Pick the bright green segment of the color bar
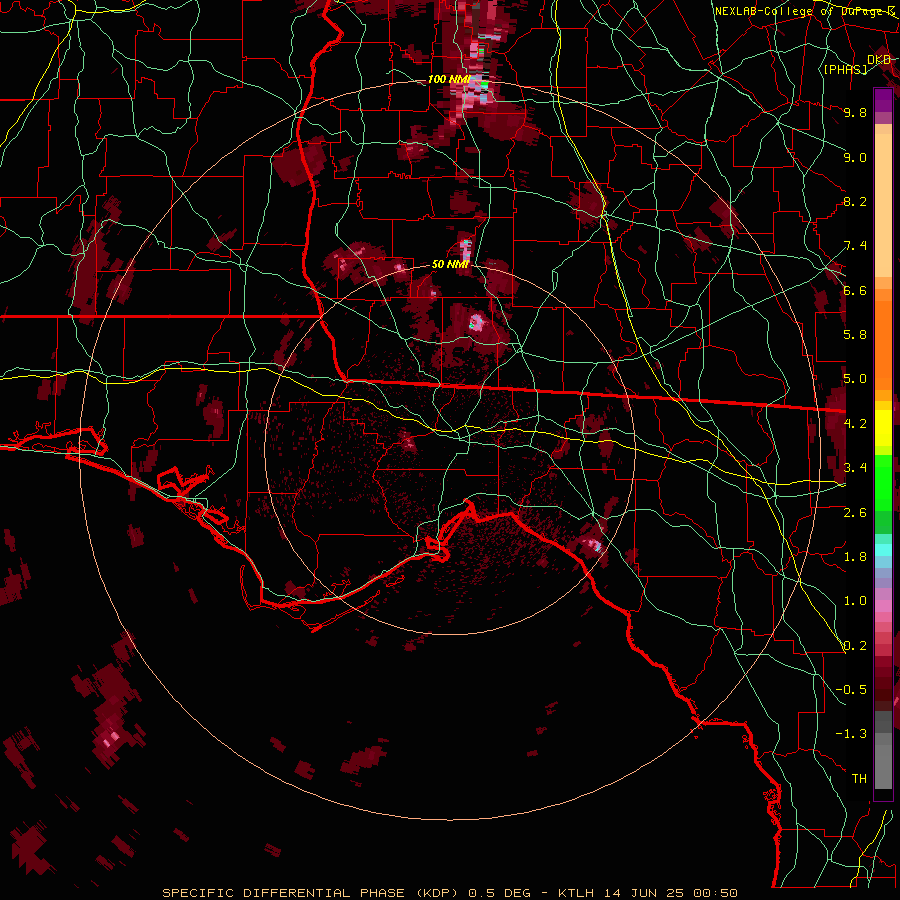Viewport: 900px width, 900px height. click(x=883, y=482)
